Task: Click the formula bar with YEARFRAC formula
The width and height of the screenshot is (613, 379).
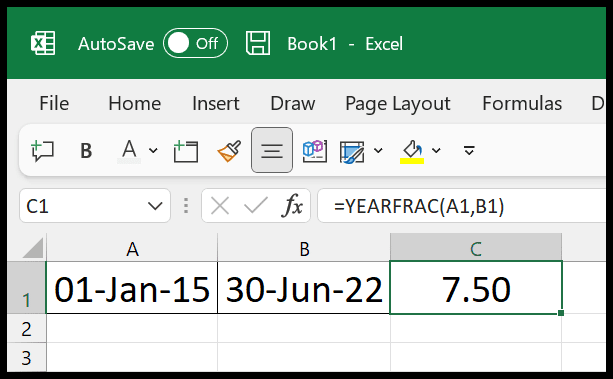Action: (x=461, y=206)
